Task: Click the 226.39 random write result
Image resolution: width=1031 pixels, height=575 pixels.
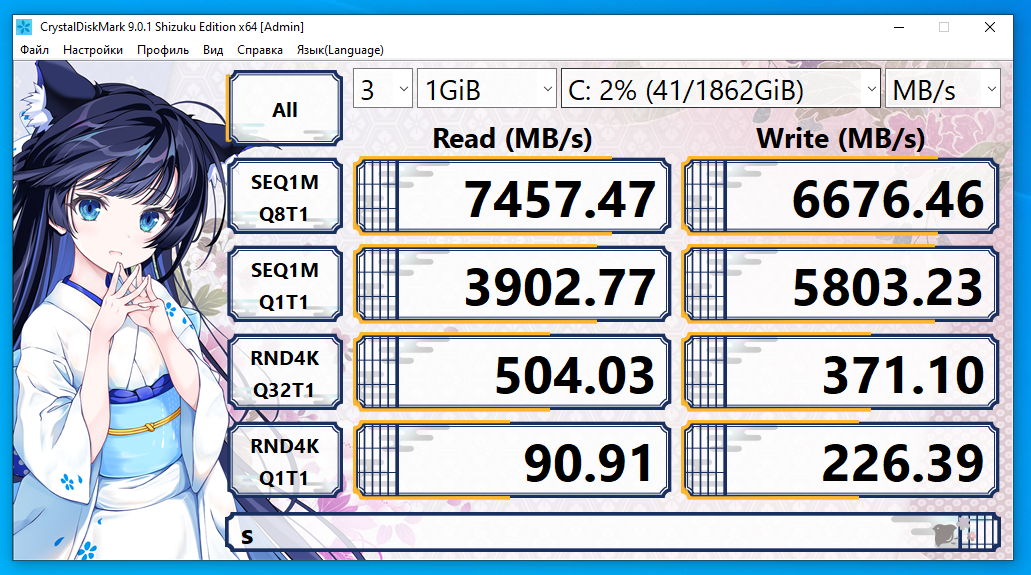Action: pos(840,461)
